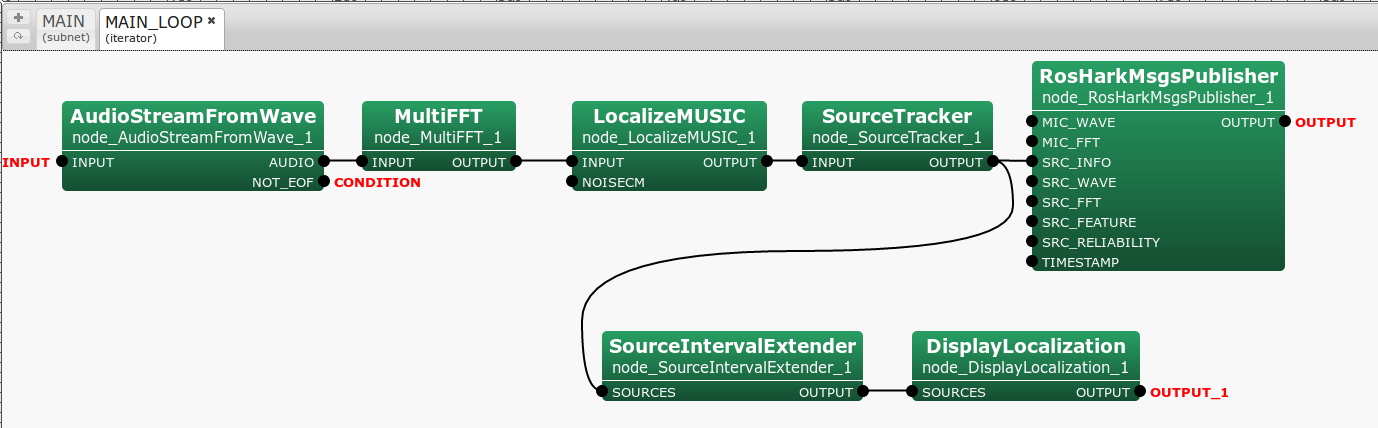This screenshot has height=428, width=1378.
Task: Click TIMESTAMP input port dot
Action: click(1032, 262)
